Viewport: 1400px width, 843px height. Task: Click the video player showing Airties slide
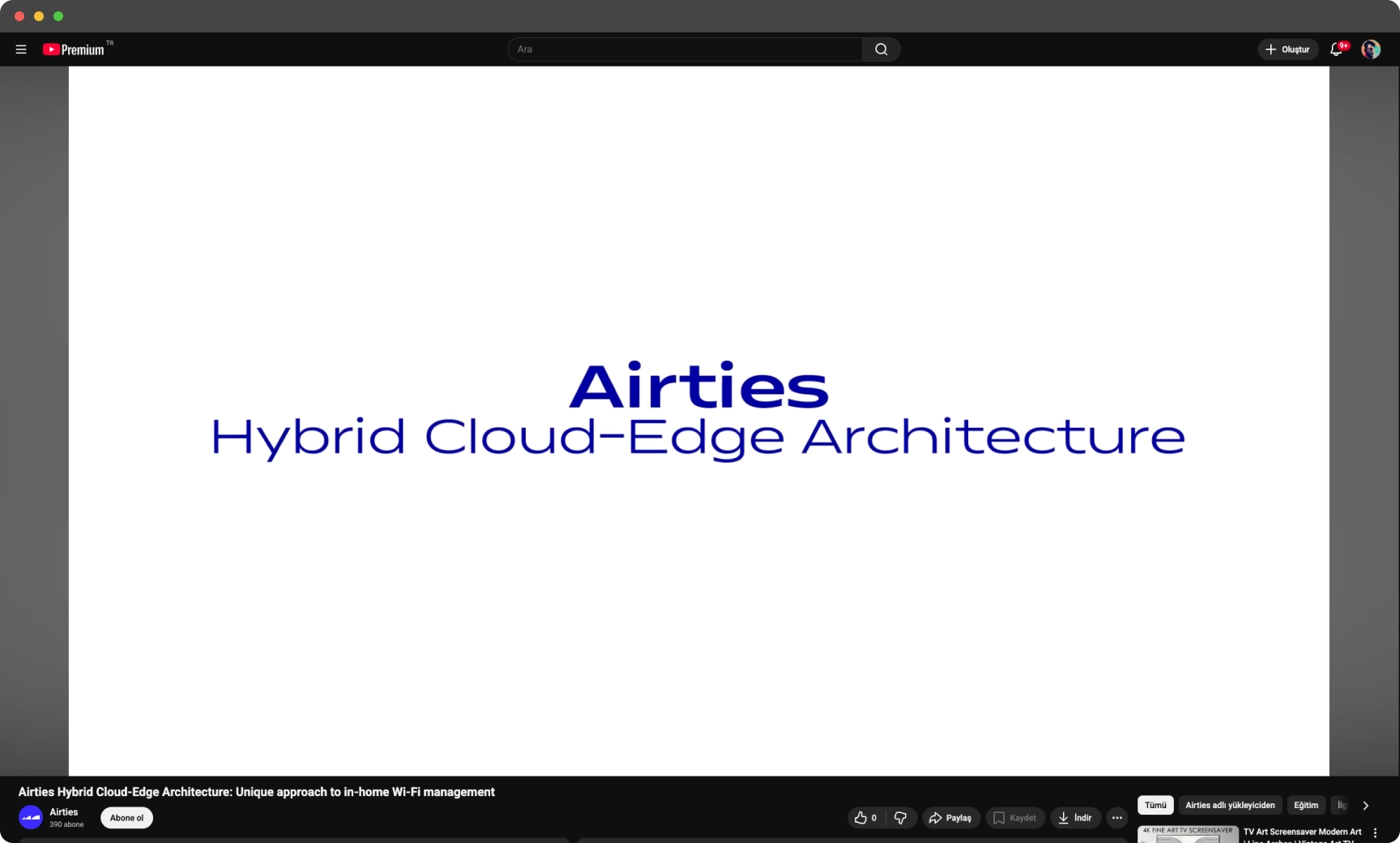698,421
